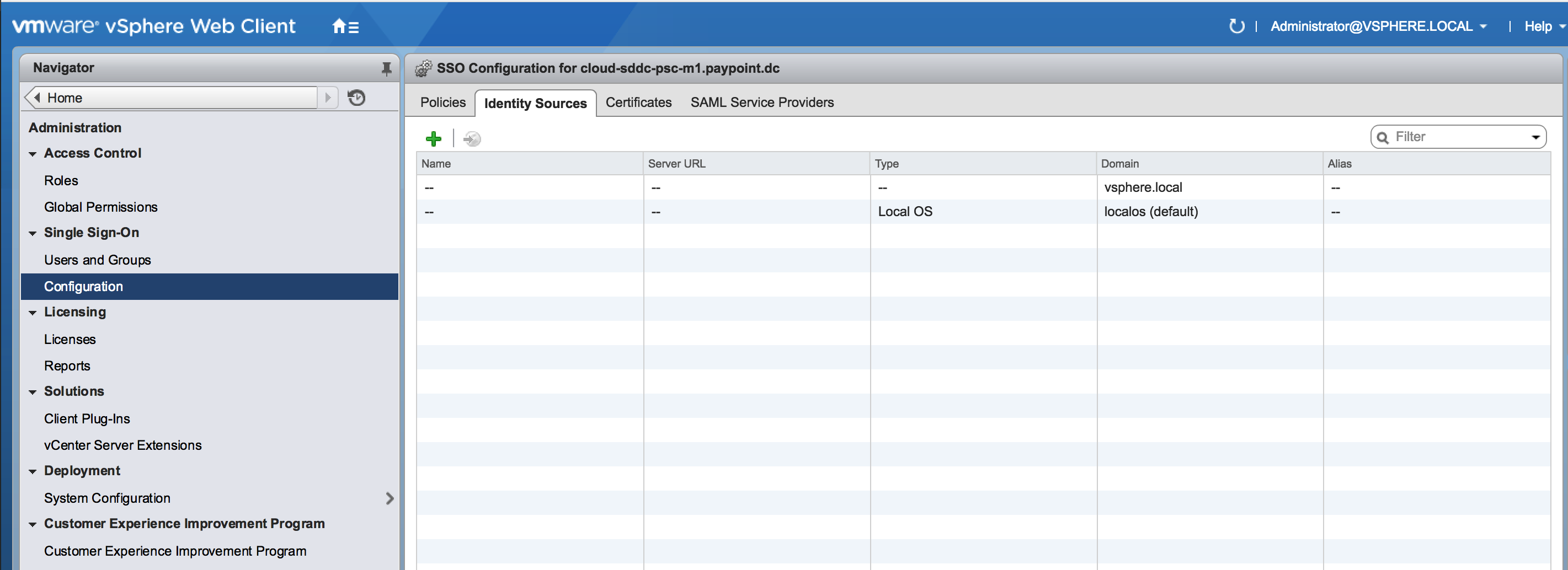Viewport: 1568px width, 570px height.
Task: Expand System Configuration chevron arrow
Action: pos(390,498)
